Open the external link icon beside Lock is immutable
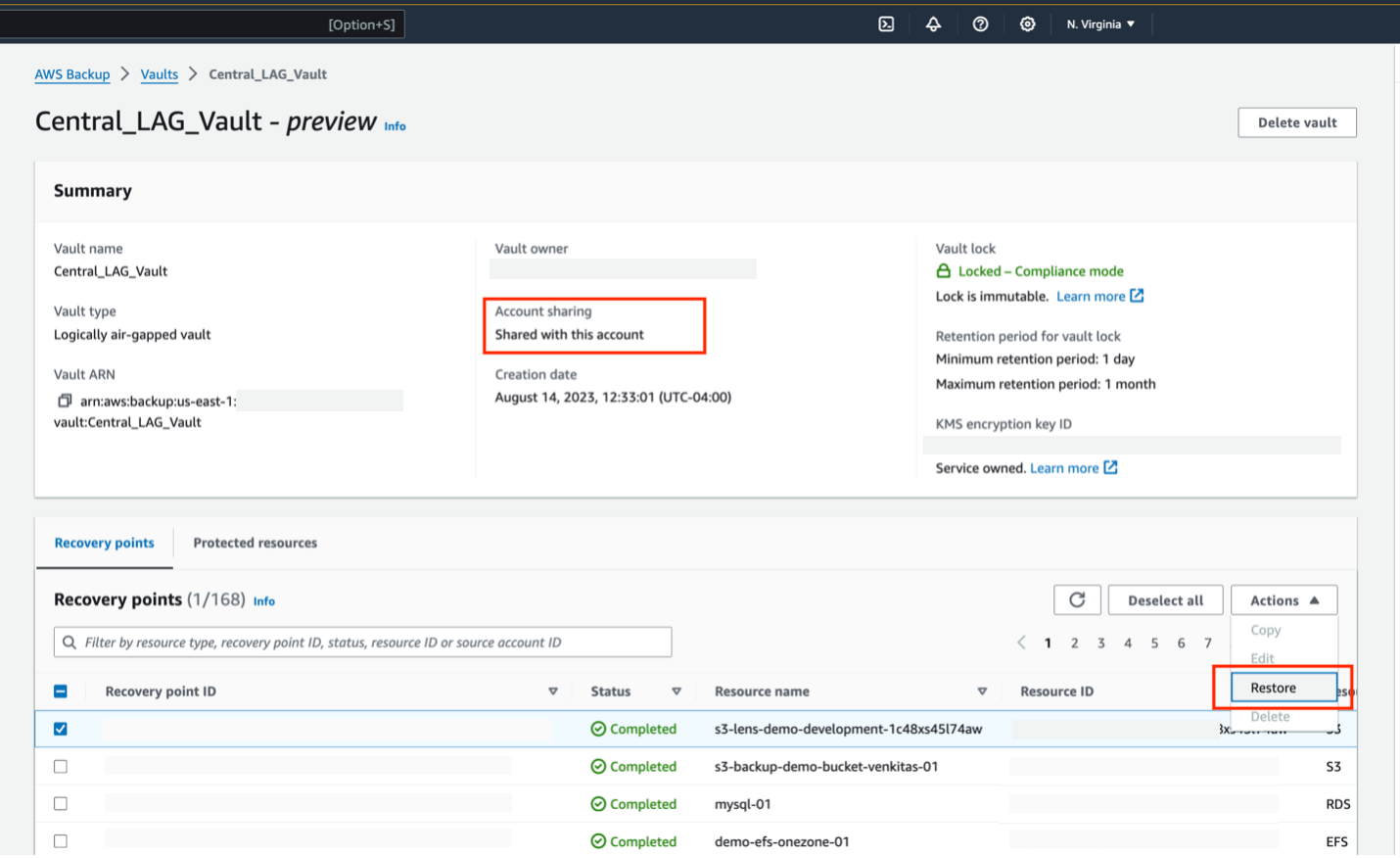1400x858 pixels. (1137, 296)
